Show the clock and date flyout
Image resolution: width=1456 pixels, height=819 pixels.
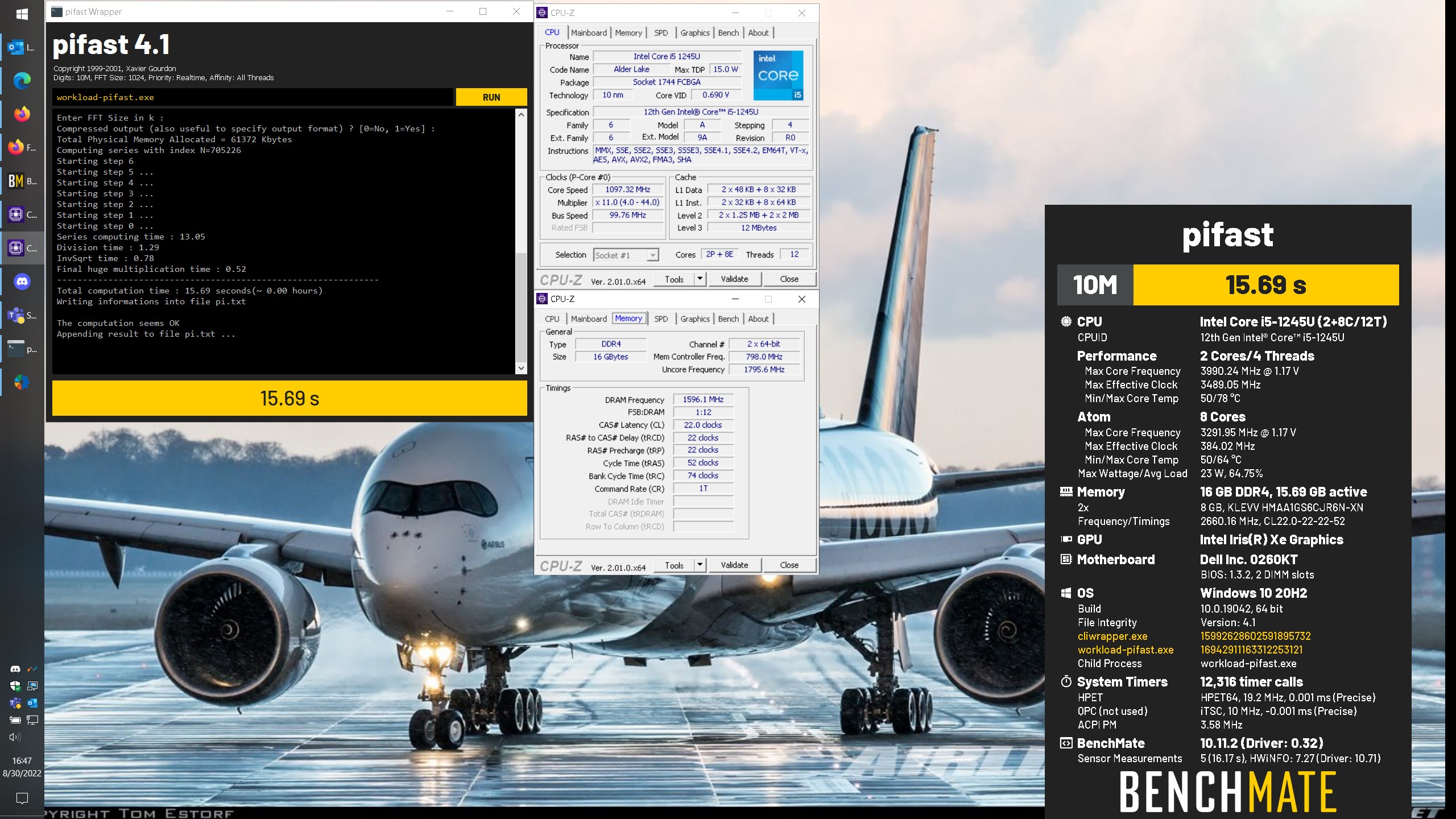coord(22,767)
